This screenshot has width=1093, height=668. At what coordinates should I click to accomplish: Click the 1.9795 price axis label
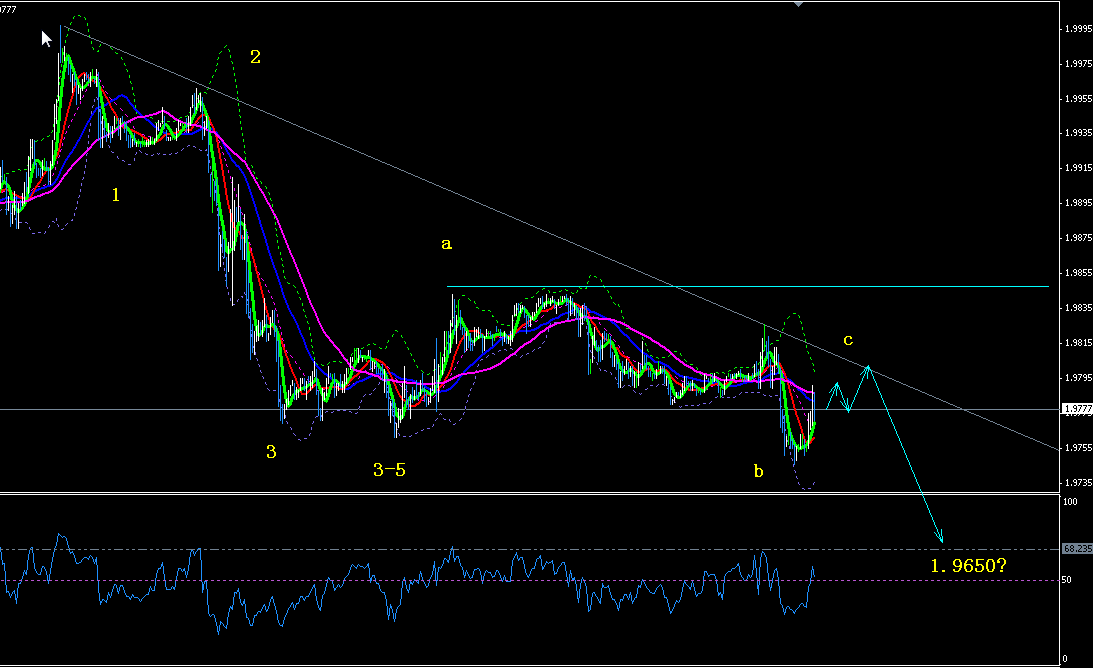[1078, 377]
